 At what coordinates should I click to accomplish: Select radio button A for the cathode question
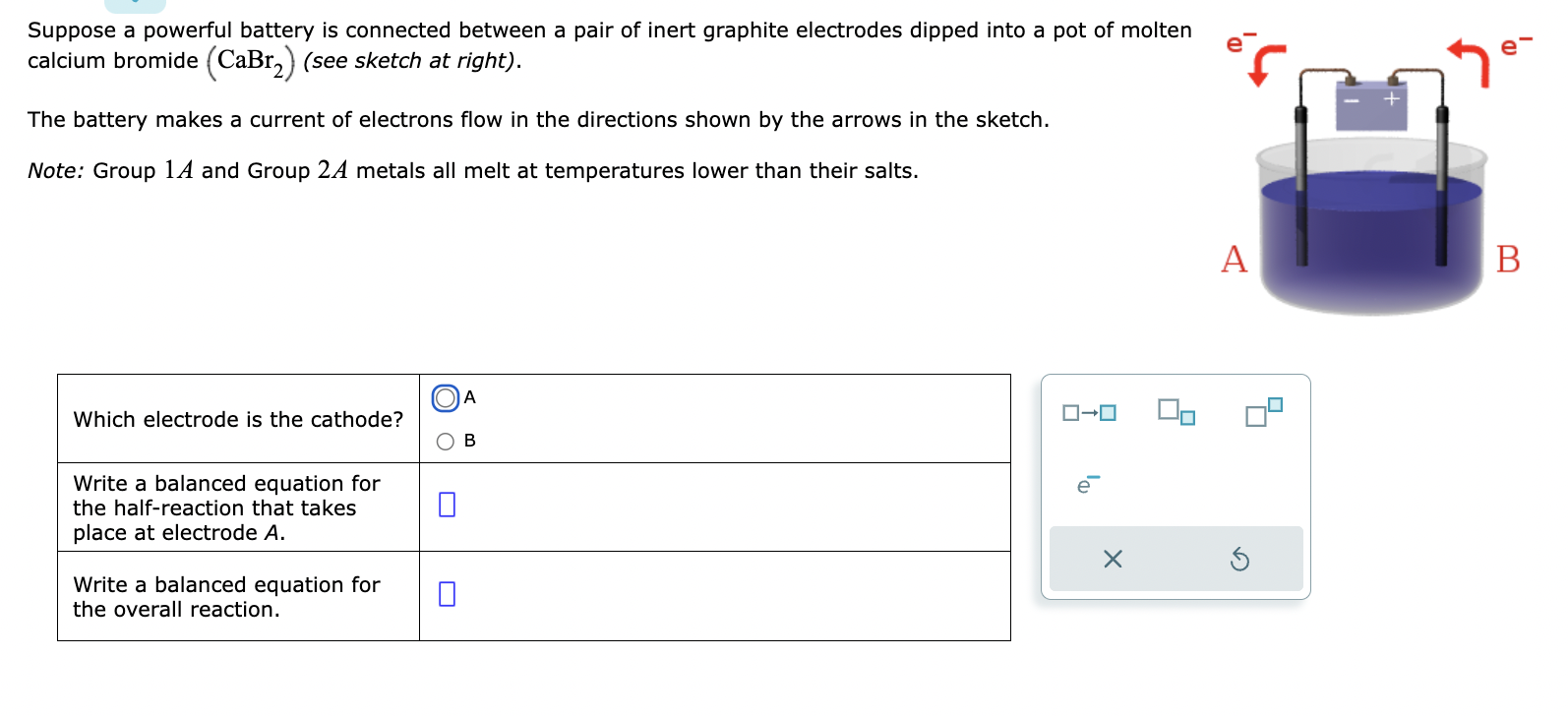pyautogui.click(x=445, y=397)
